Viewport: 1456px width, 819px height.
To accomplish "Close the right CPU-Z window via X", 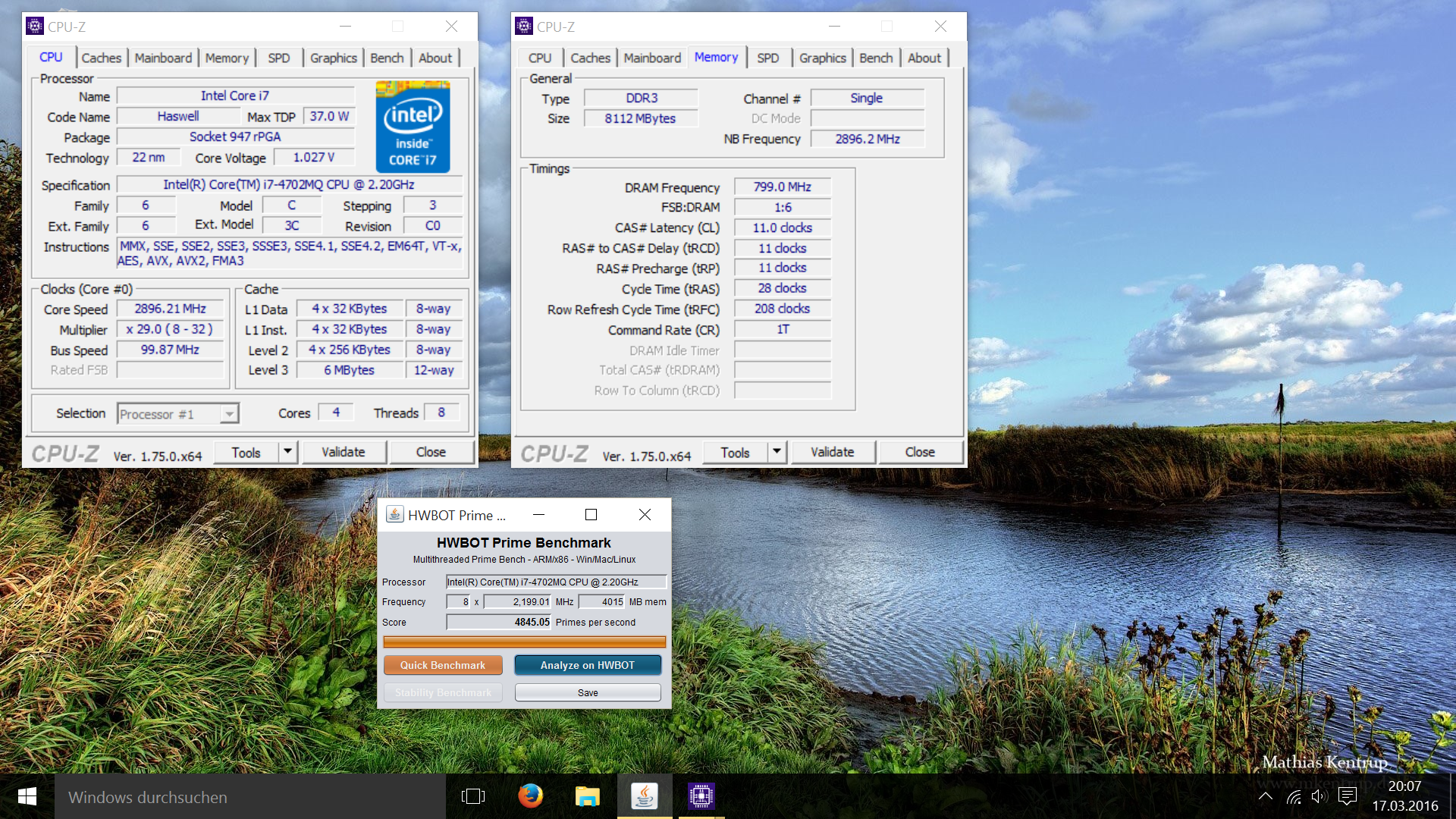I will click(x=940, y=27).
